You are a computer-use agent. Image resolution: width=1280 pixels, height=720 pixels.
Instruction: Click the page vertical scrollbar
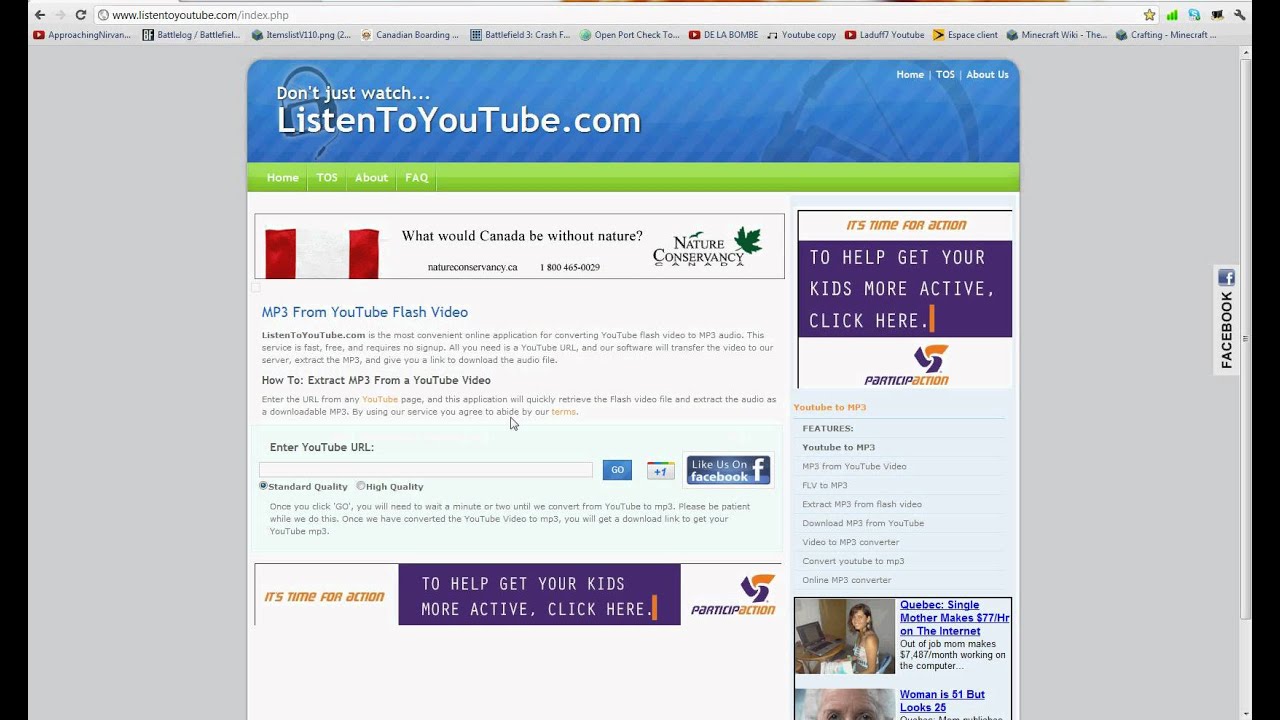[1245, 340]
